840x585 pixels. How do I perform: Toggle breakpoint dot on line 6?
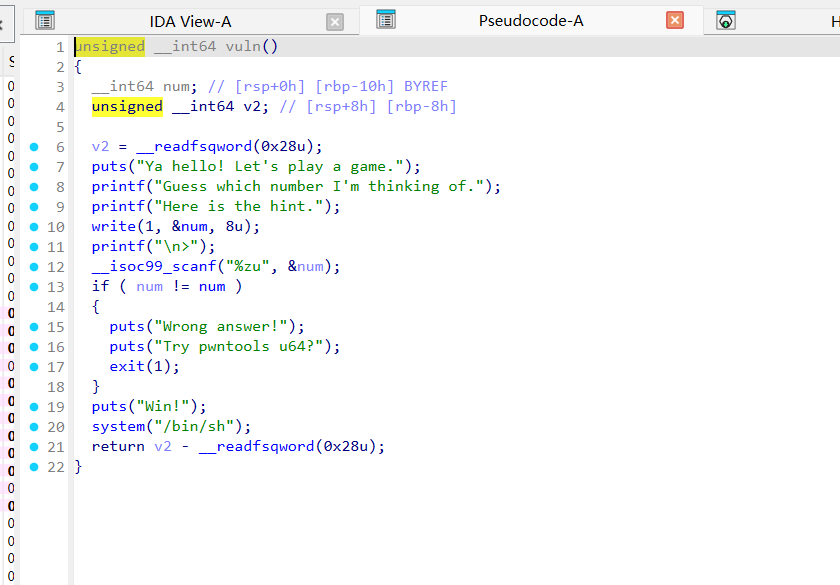tap(34, 147)
